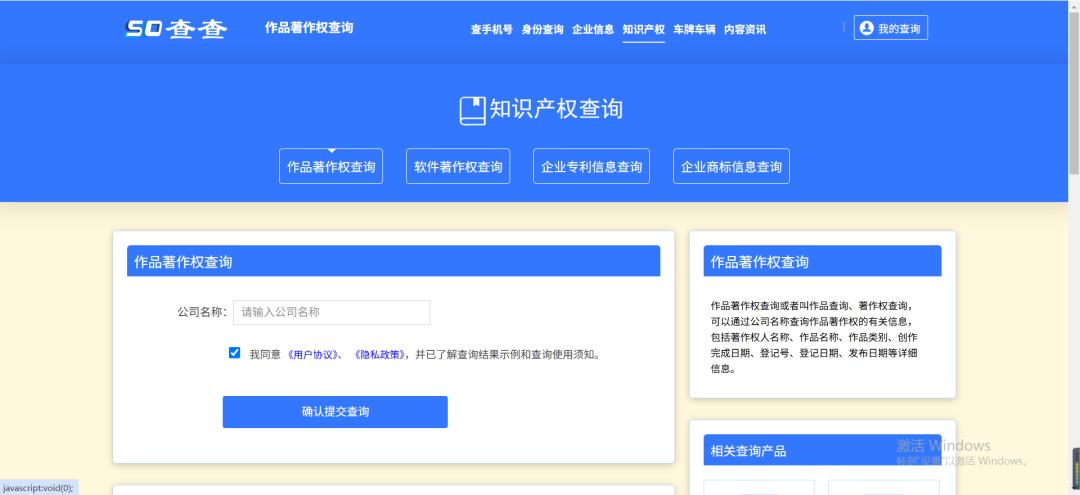Click the book icon beside 知识产权查询

pos(472,110)
